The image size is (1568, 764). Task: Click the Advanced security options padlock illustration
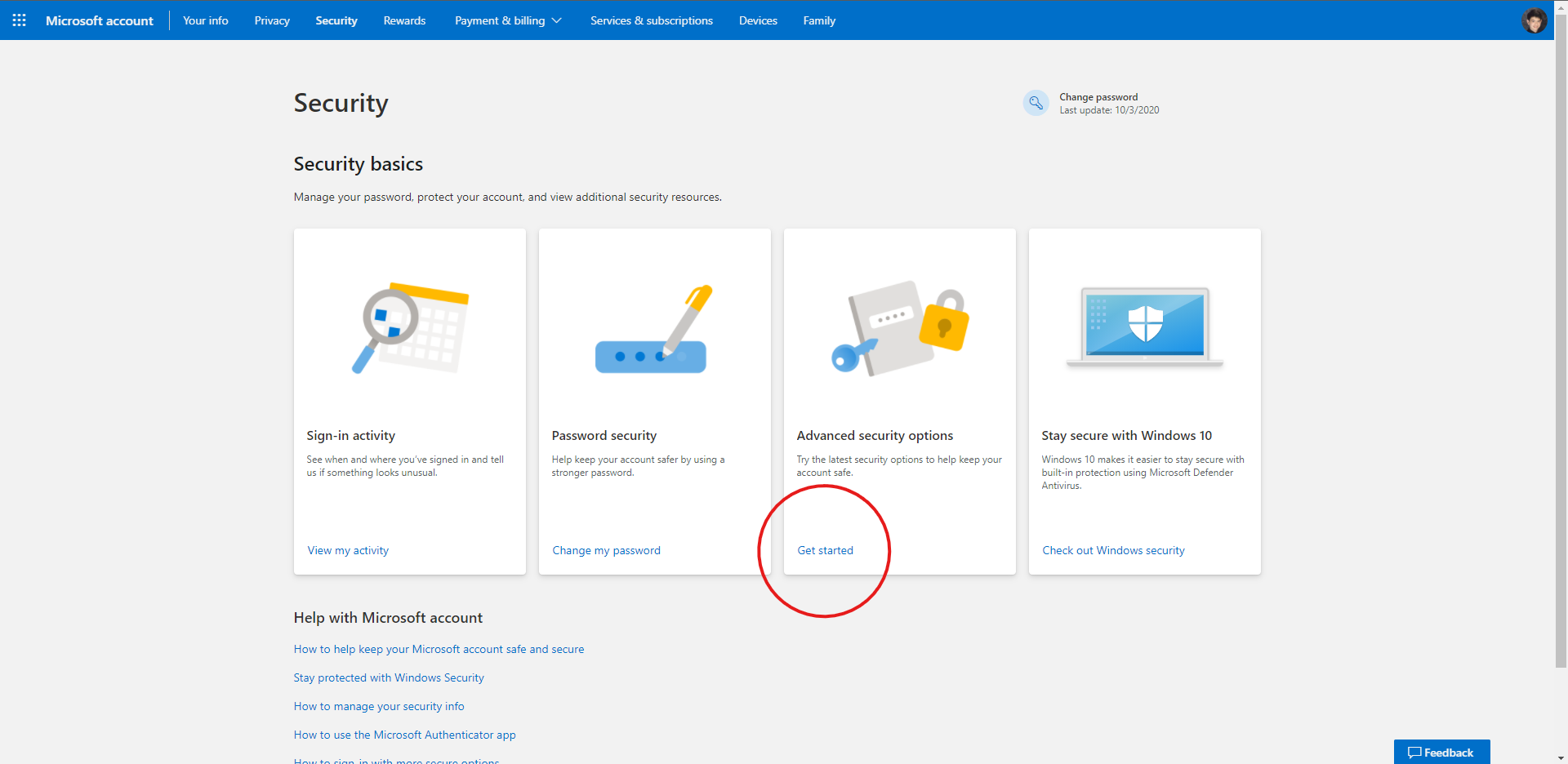click(x=900, y=328)
